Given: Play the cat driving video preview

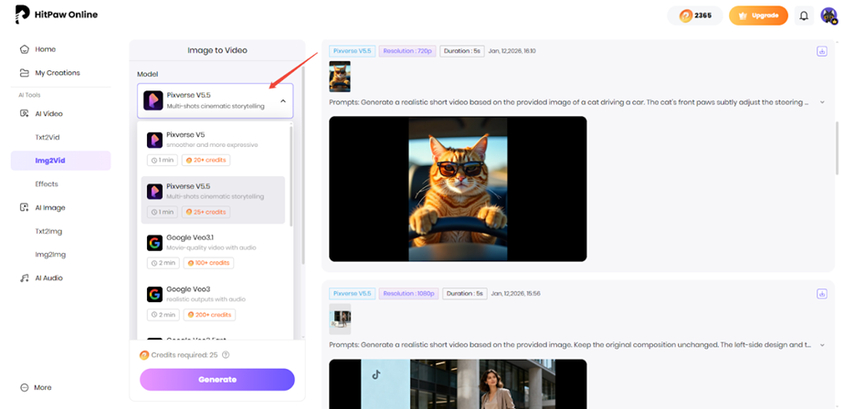Looking at the screenshot, I should click(x=458, y=189).
